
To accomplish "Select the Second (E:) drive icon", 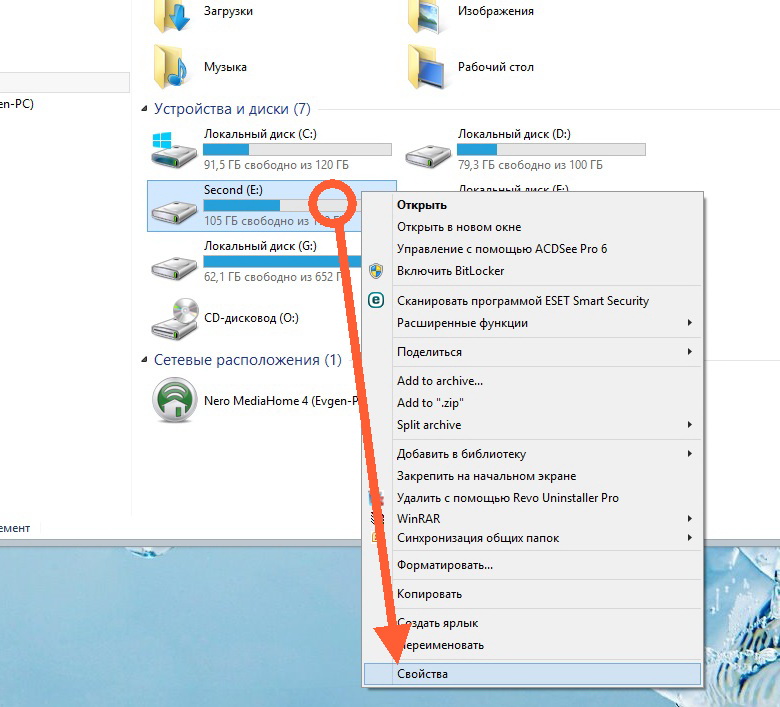I will 174,206.
